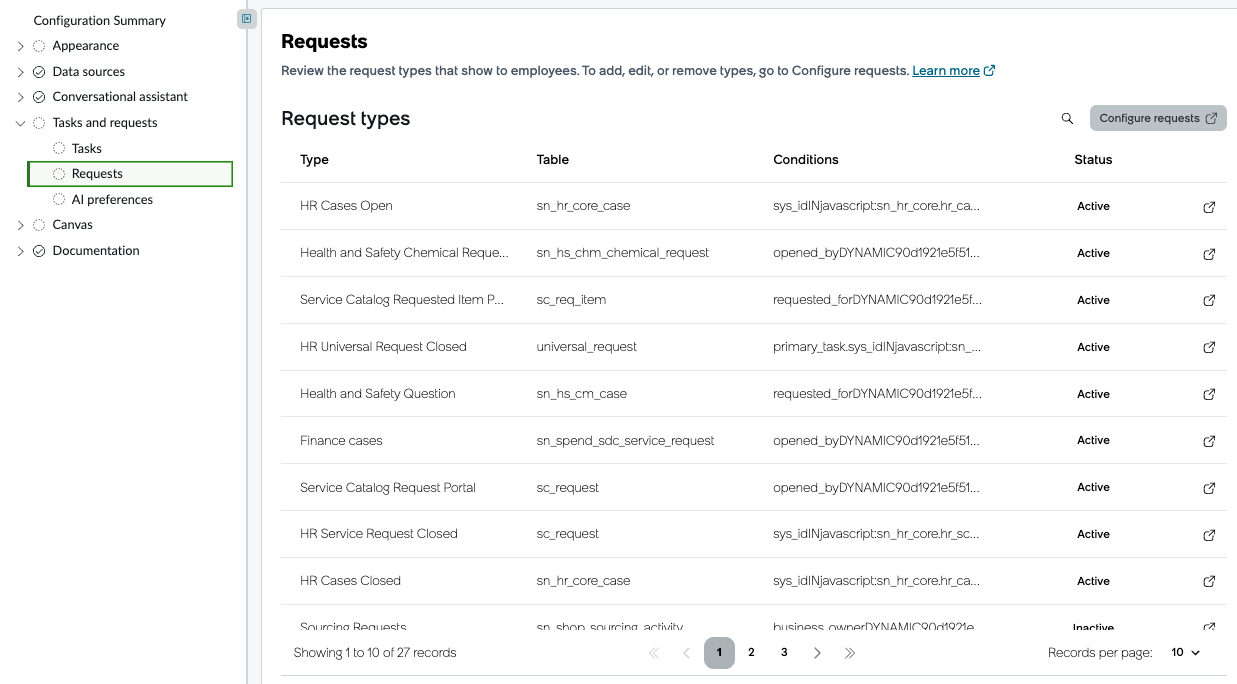This screenshot has height=684, width=1237.
Task: Open Service Catalog Requested Item external link icon
Action: tap(1209, 300)
